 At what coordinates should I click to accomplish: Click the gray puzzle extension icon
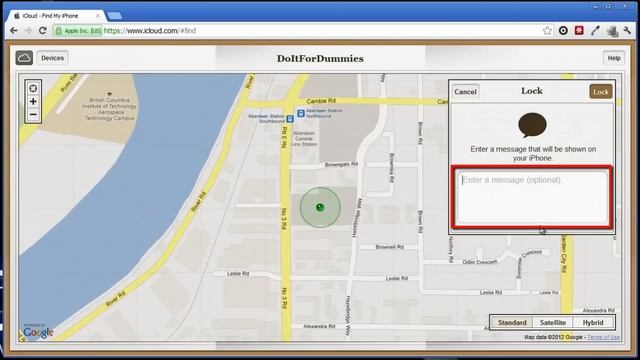pos(612,31)
